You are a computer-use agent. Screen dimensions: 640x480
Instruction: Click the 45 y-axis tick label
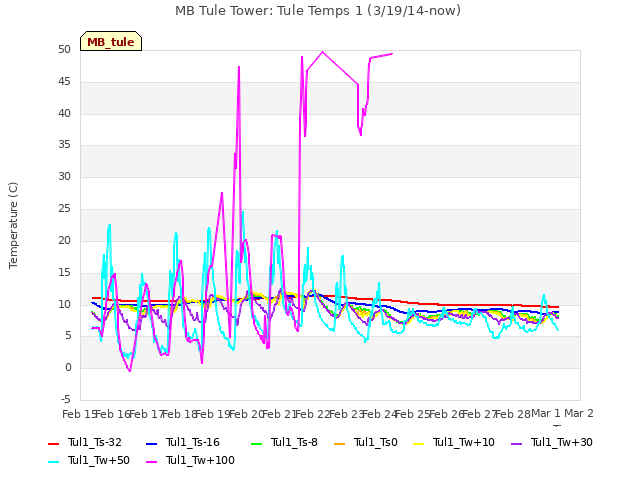[x=64, y=82]
